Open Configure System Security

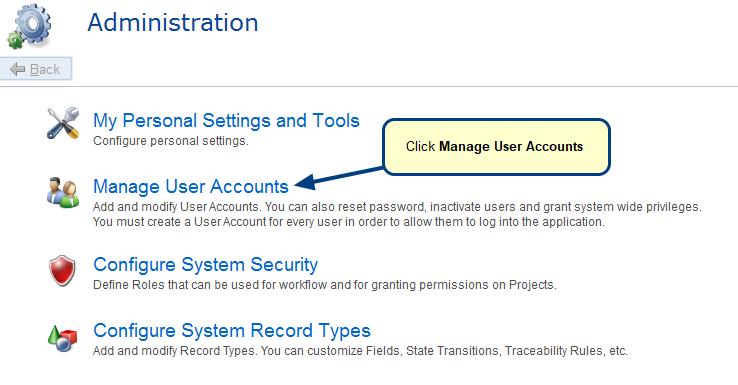click(x=205, y=265)
